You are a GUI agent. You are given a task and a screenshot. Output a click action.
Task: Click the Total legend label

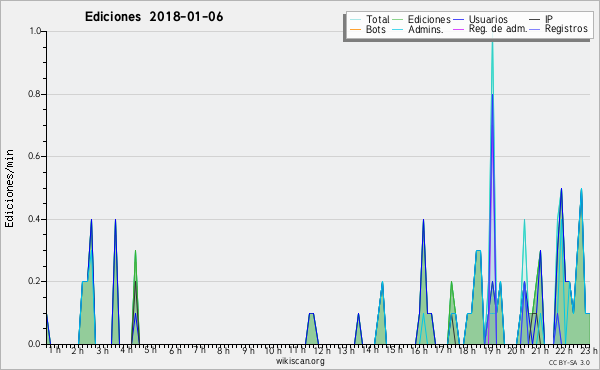[x=377, y=19]
